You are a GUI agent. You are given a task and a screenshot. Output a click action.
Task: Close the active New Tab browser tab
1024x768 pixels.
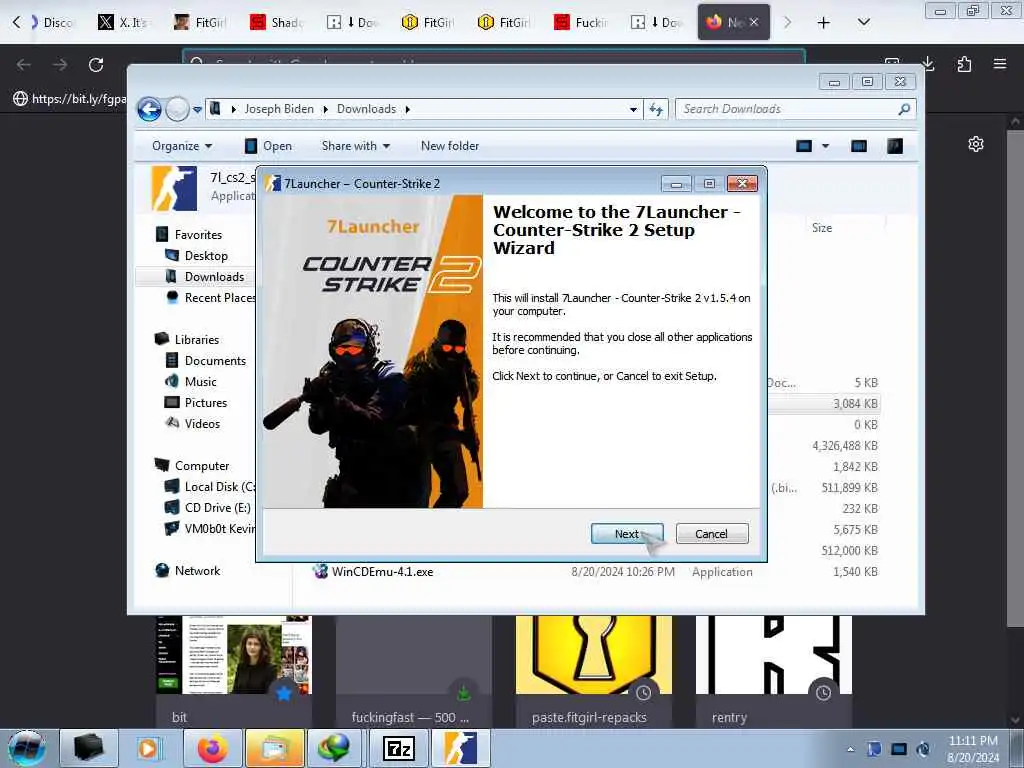tap(754, 22)
